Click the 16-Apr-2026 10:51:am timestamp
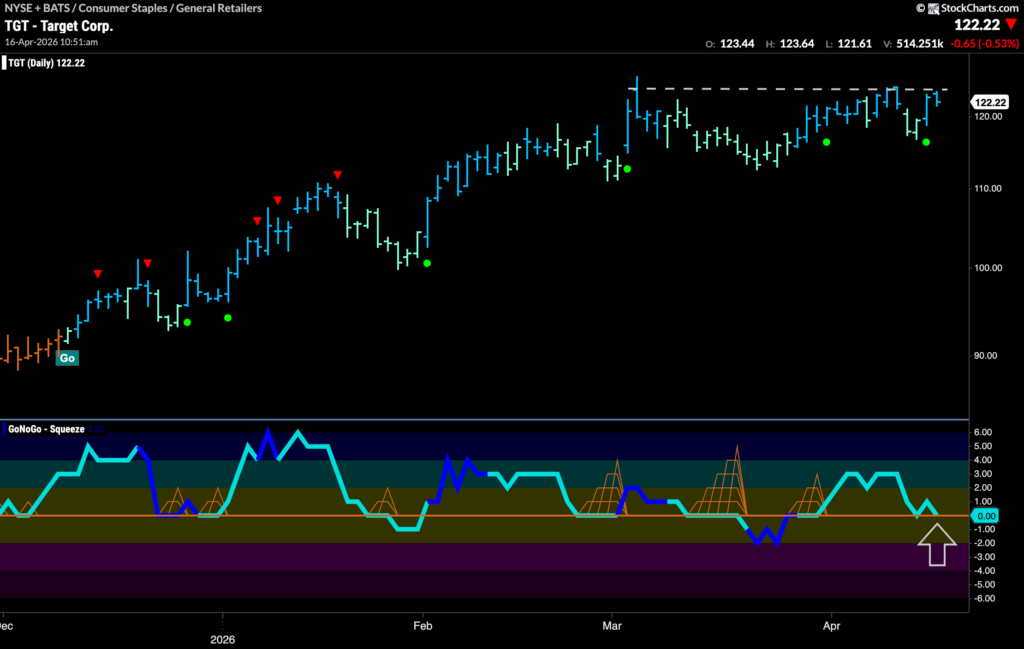Screen dimensions: 1024x649 click(52, 42)
